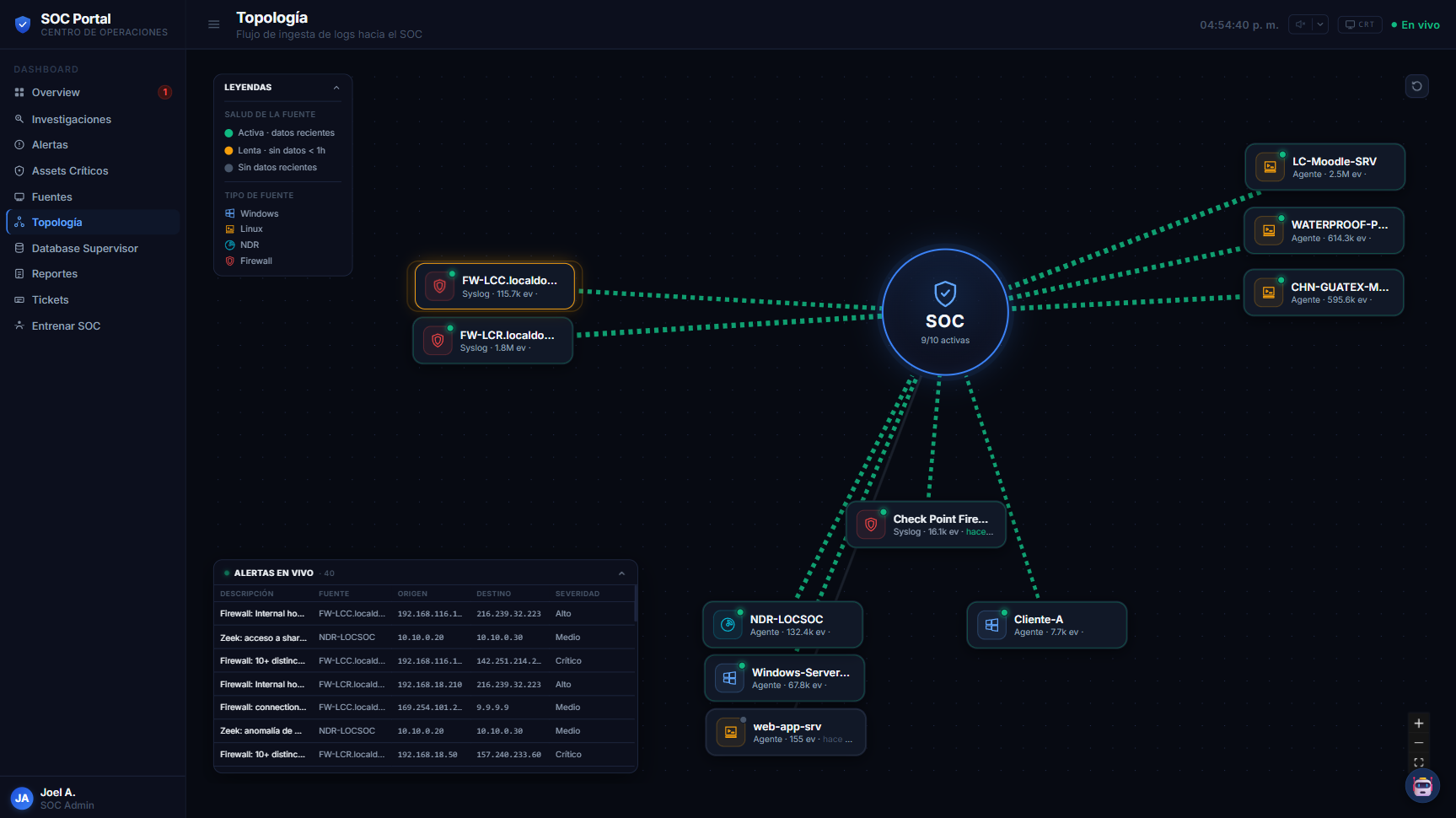Viewport: 1456px width, 818px height.
Task: Click the hamburger menu icon beside Topología
Action: 214,24
